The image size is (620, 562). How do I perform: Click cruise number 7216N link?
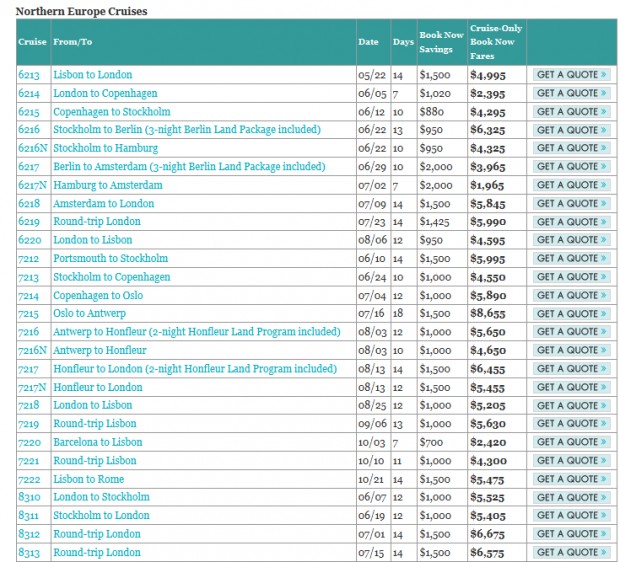[32, 350]
